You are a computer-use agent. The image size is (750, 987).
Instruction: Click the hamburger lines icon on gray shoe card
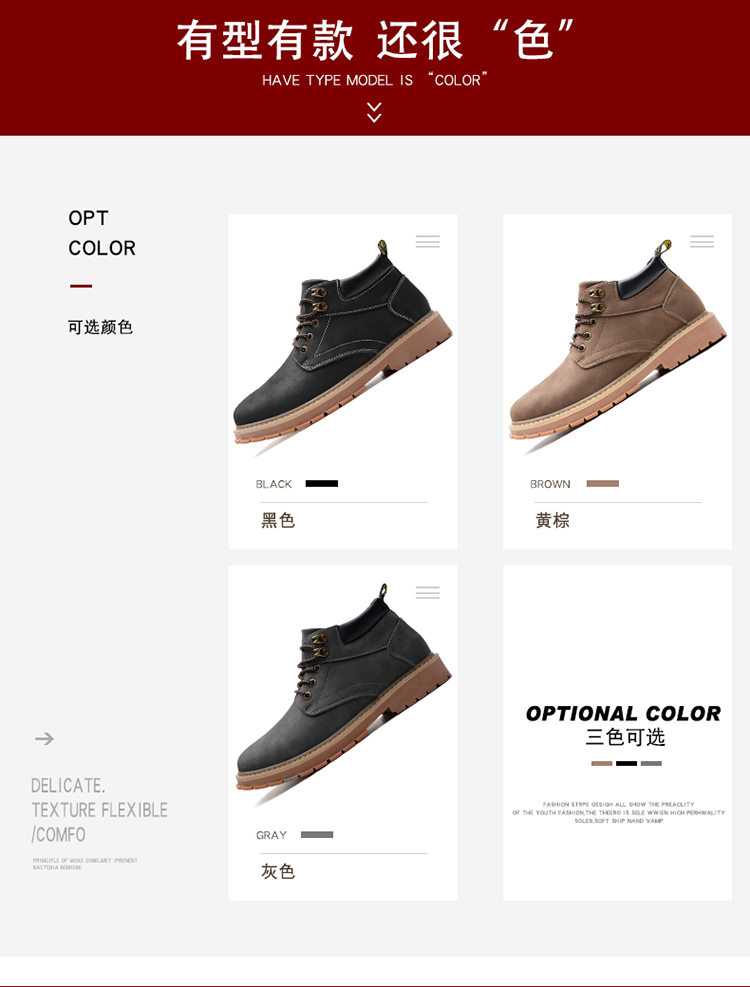(x=428, y=592)
